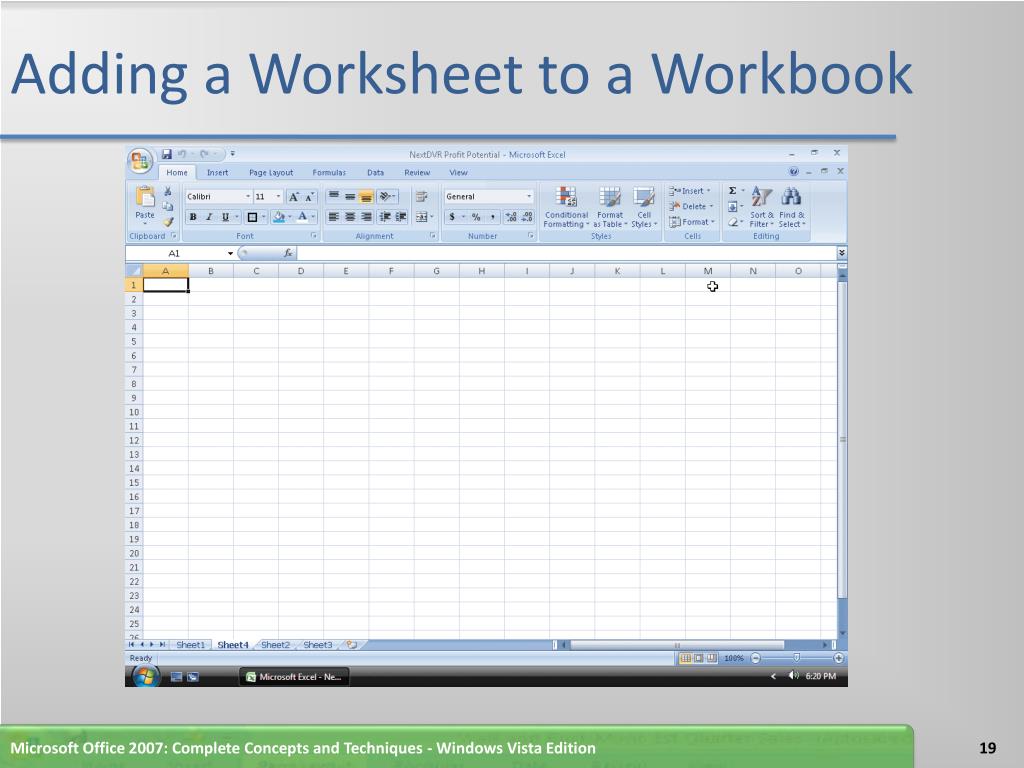Screen dimensions: 1024x768
Task: Click the Insert Worksheet tab icon
Action: [x=352, y=645]
